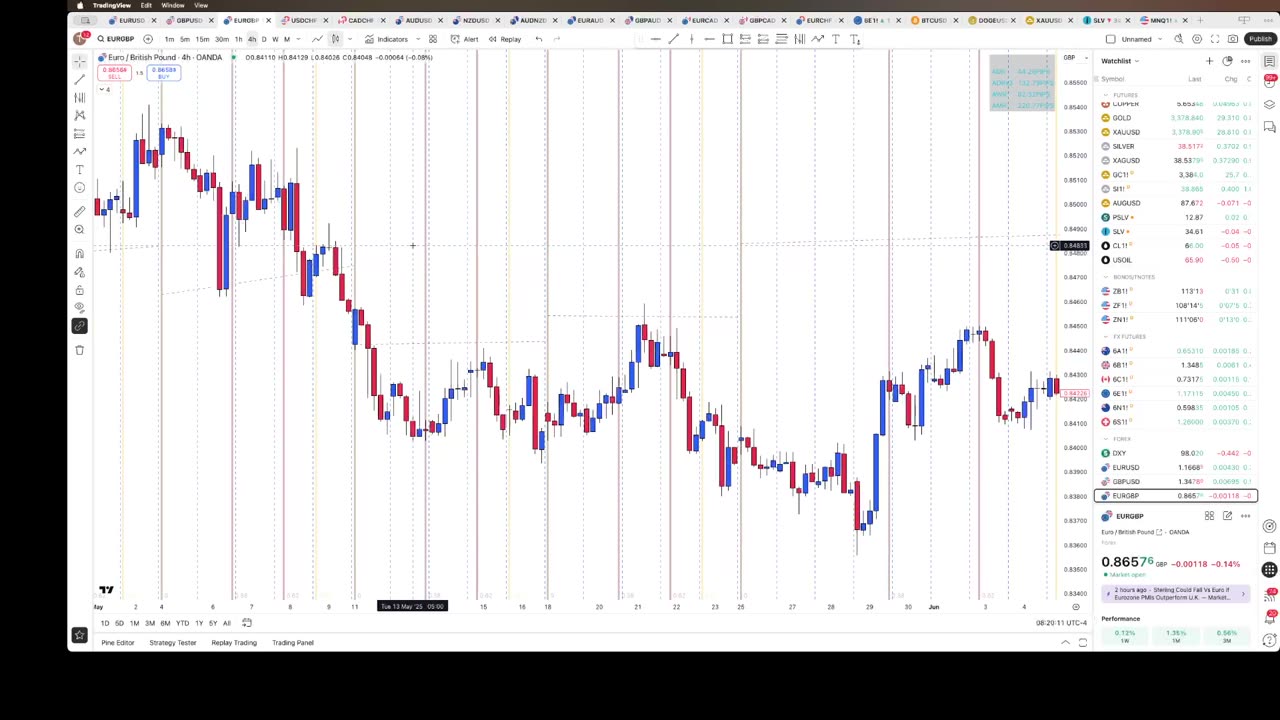1280x720 pixels.
Task: Toggle fullscreen mode icon
Action: (1215, 39)
